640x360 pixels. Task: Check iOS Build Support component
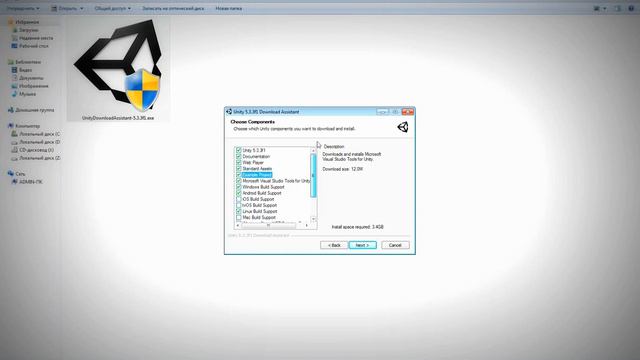[x=239, y=199]
